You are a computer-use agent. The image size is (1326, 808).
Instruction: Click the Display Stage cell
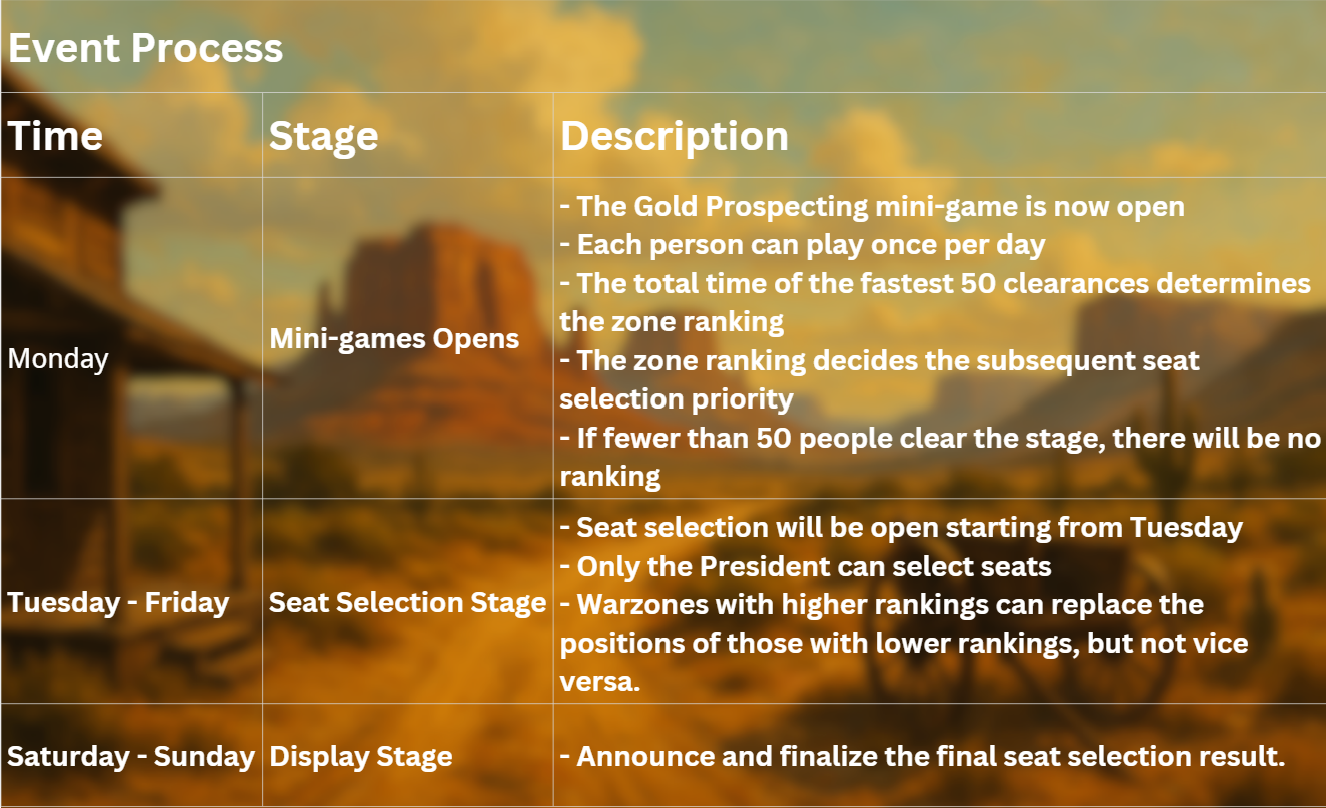[x=360, y=757]
